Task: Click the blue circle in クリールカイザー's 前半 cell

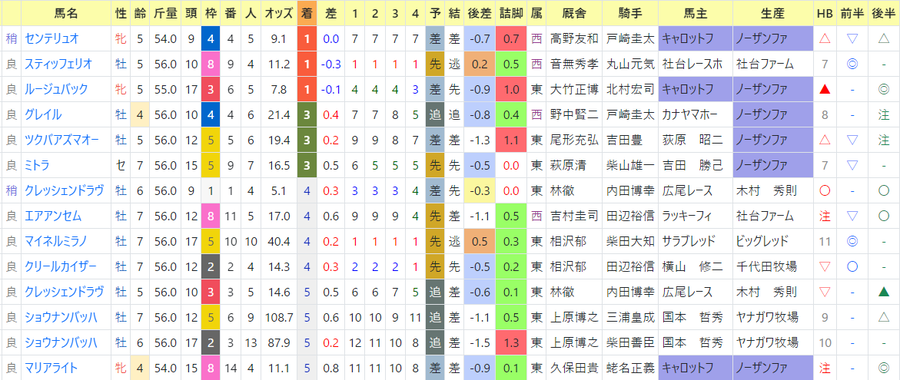Action: pos(852,267)
